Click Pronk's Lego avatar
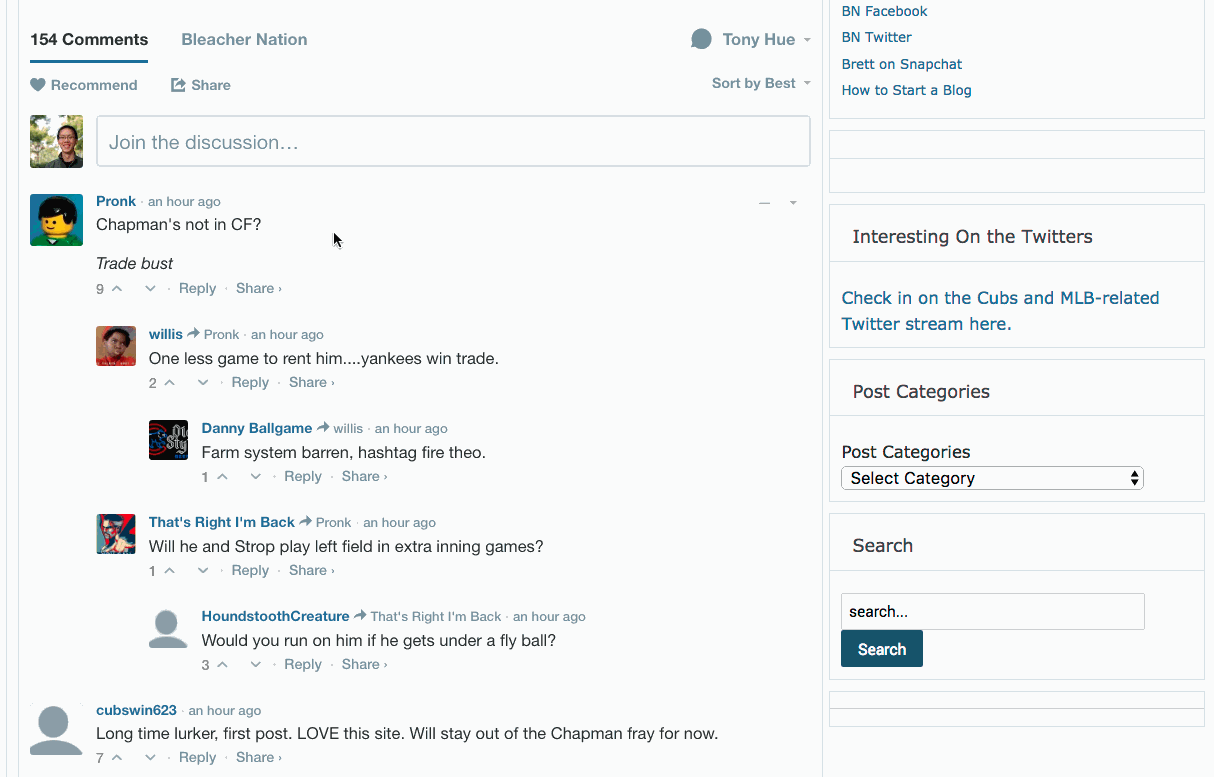Viewport: 1214px width, 777px height. point(56,219)
